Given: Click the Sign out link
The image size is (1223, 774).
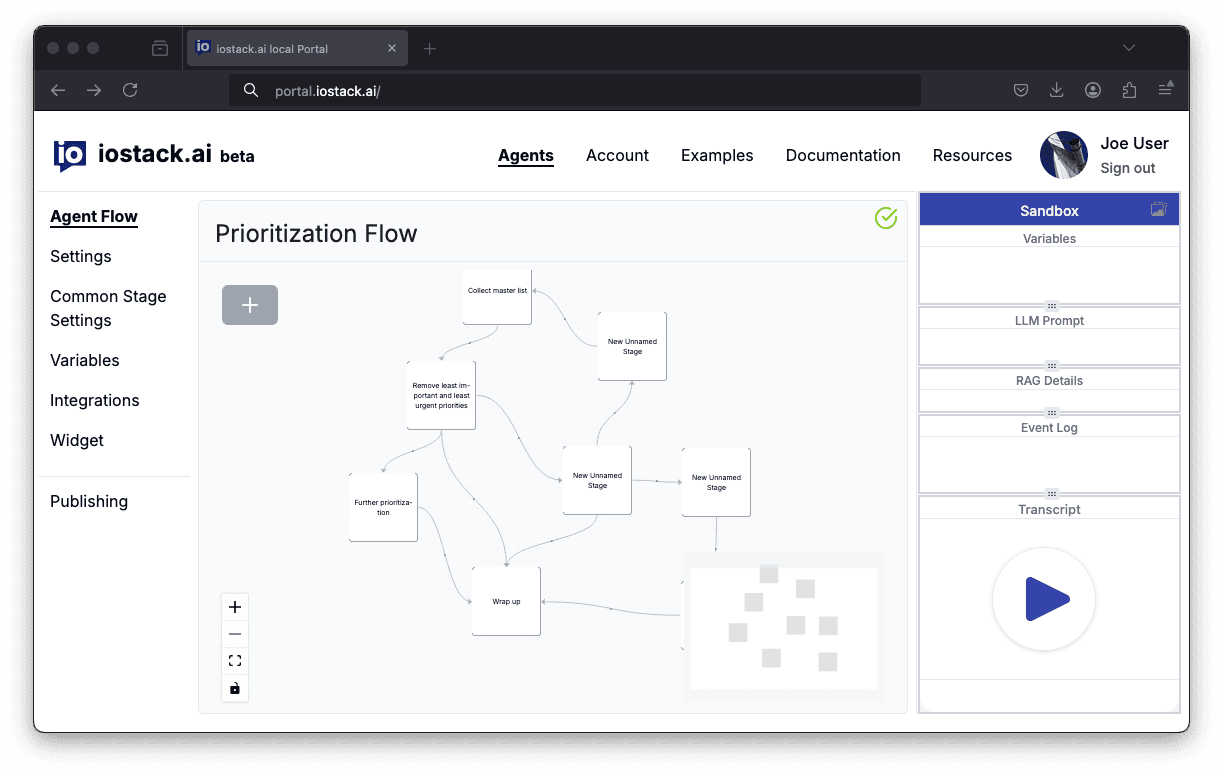Looking at the screenshot, I should point(1127,168).
